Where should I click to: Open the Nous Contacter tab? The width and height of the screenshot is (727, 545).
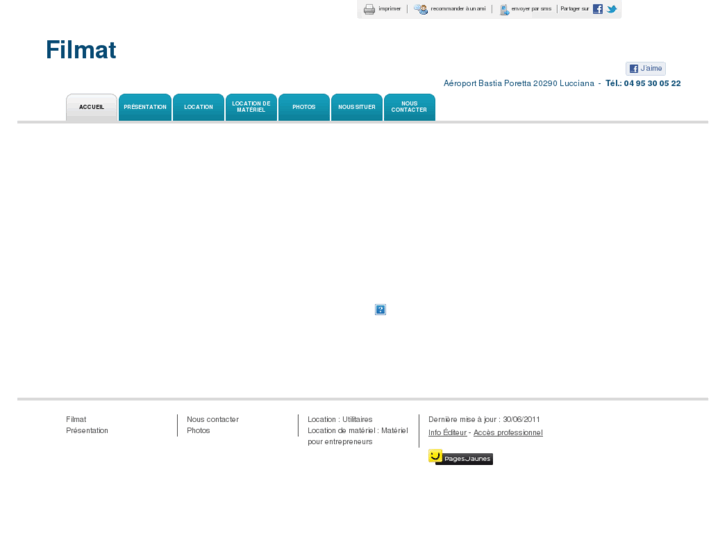coord(409,107)
